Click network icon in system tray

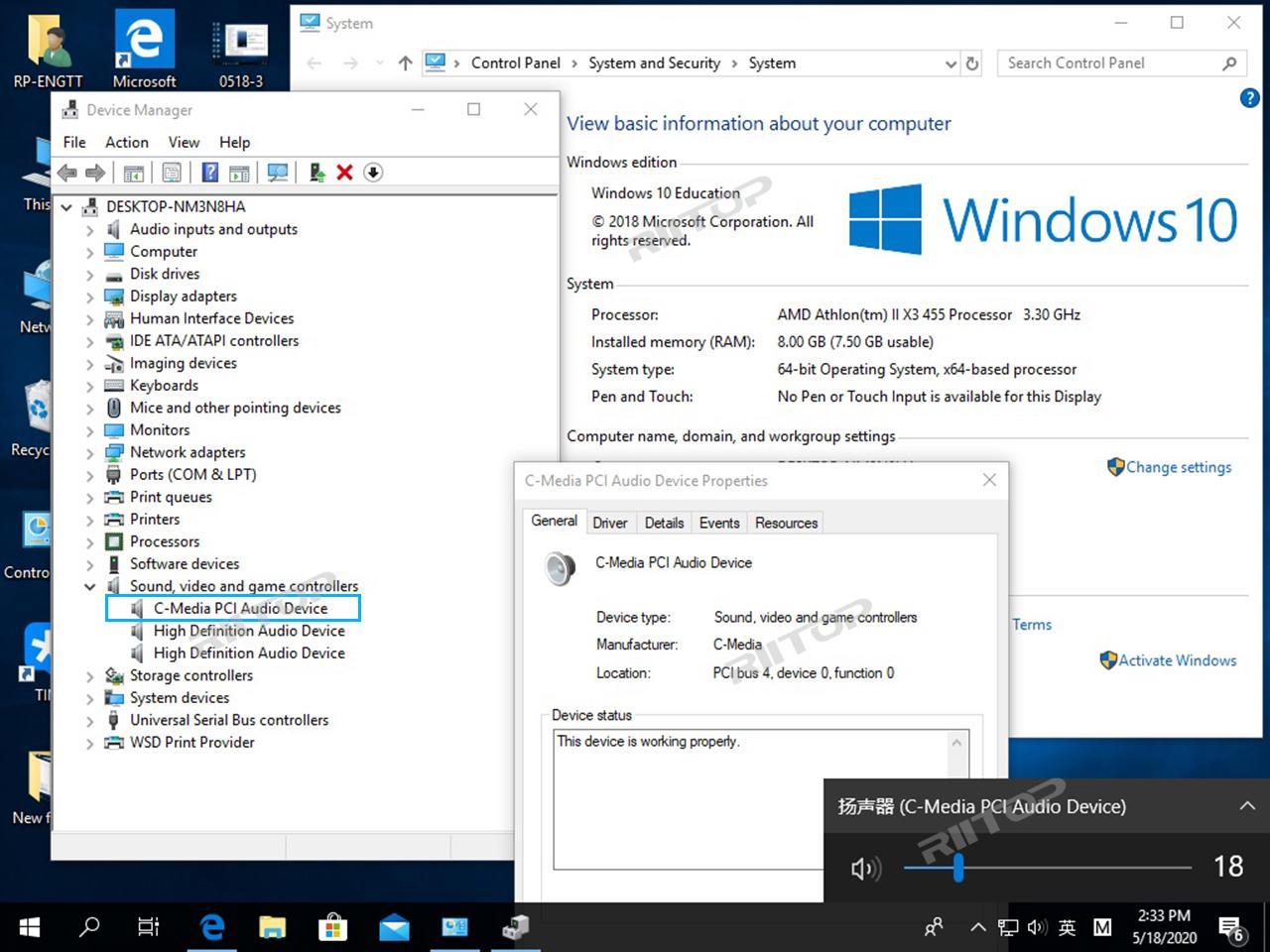point(1008,928)
